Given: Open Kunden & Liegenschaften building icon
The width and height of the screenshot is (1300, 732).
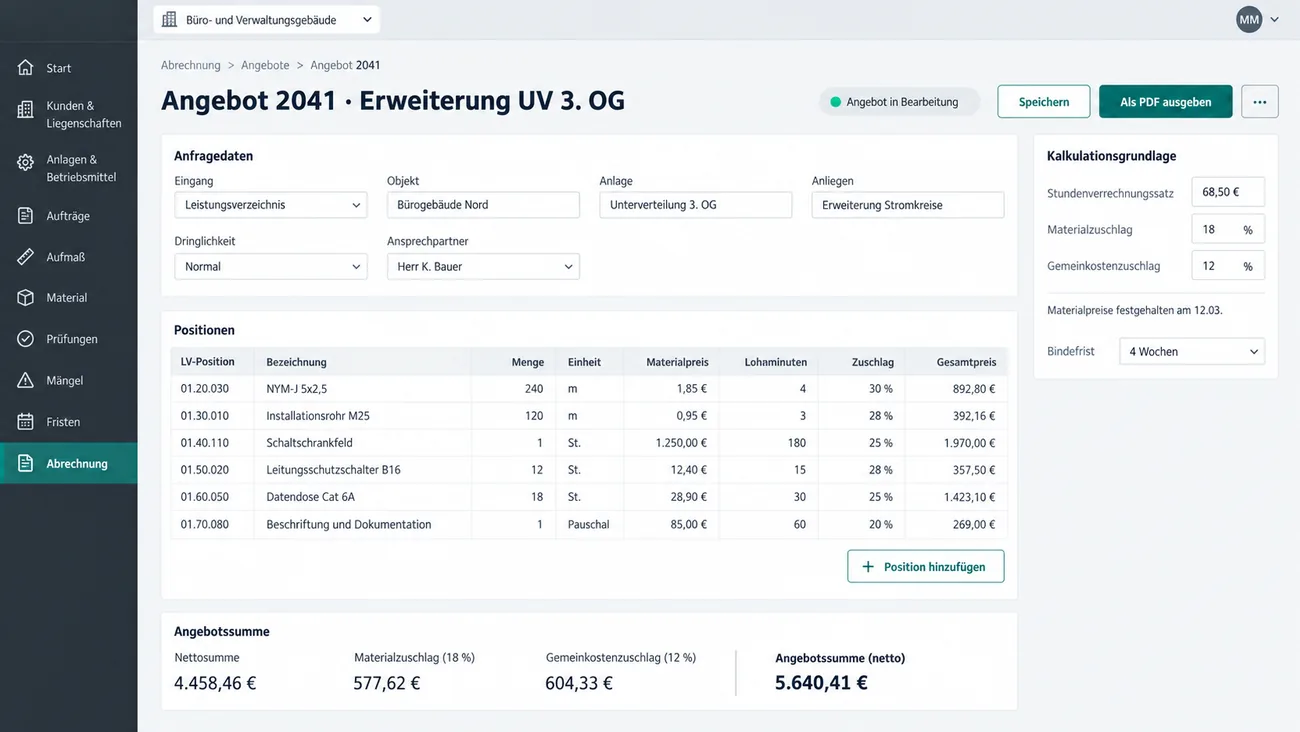Looking at the screenshot, I should tap(26, 110).
